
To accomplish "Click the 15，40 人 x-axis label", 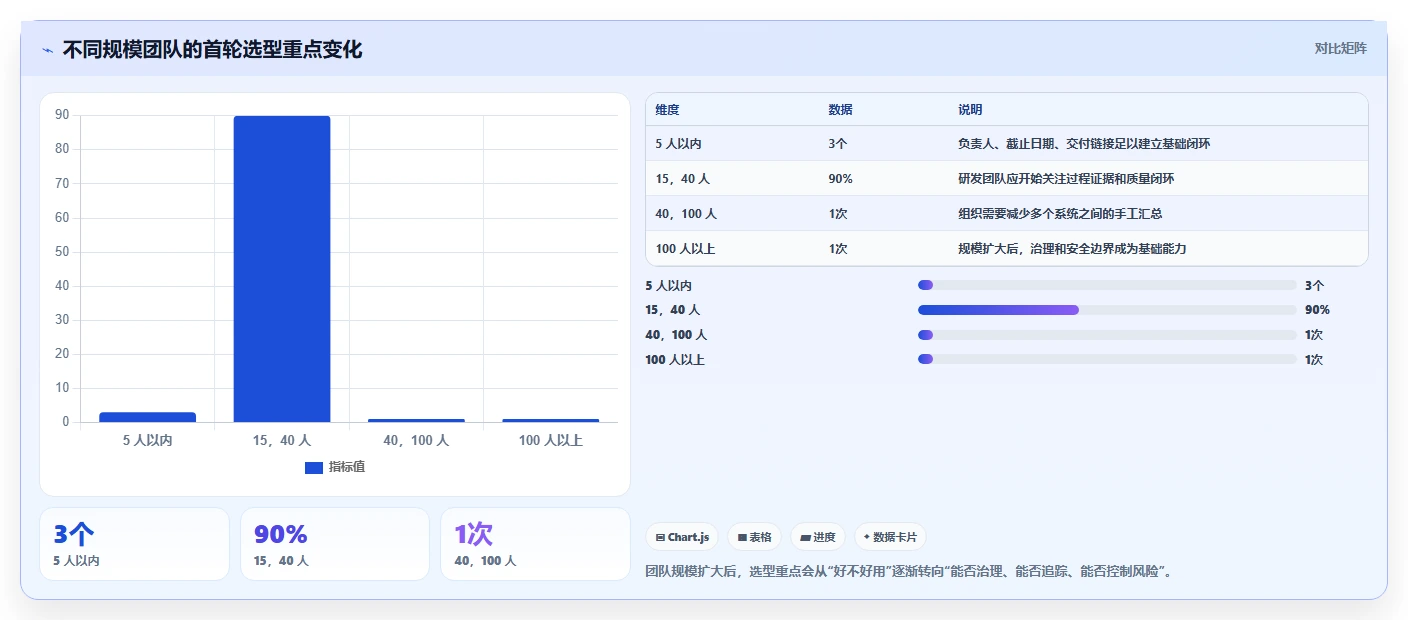I will 282,440.
